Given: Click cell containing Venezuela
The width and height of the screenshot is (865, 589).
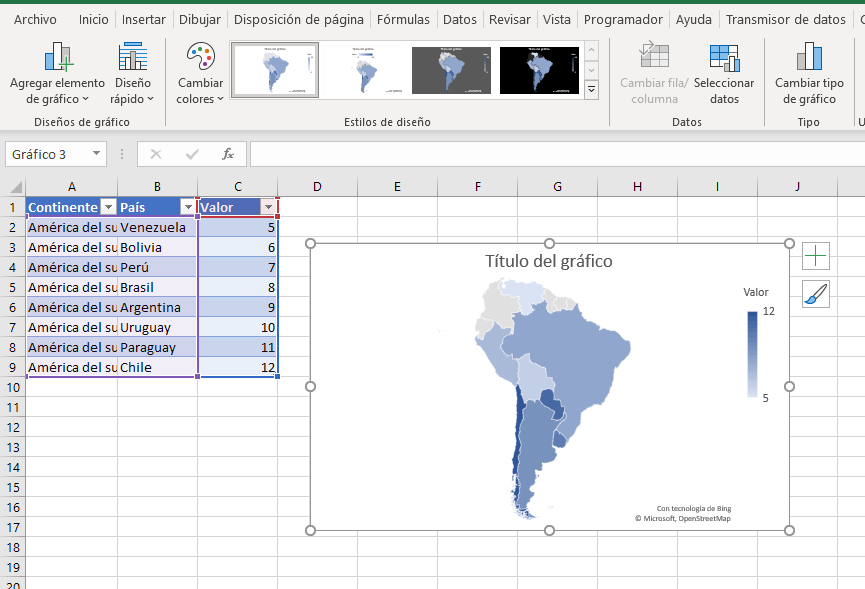Looking at the screenshot, I should point(157,227).
